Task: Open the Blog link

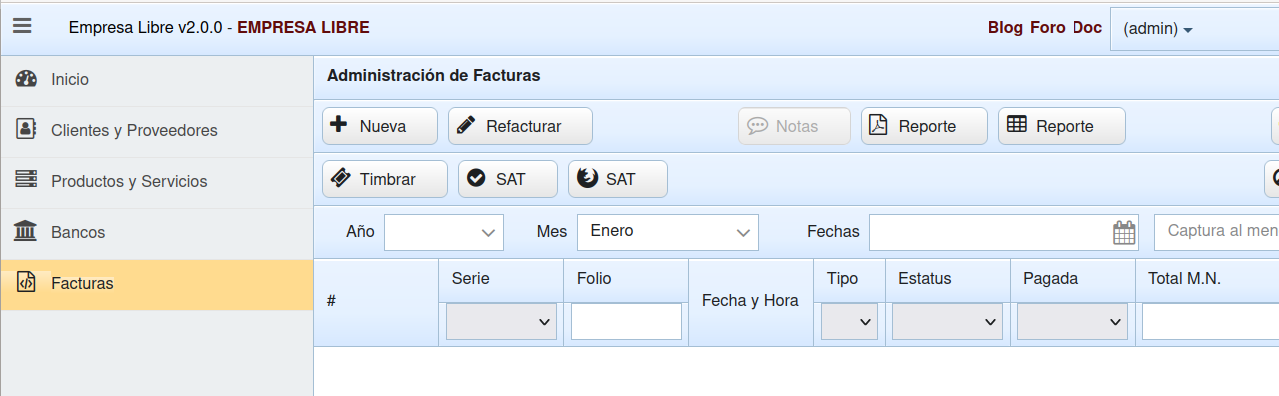Action: [x=1005, y=28]
